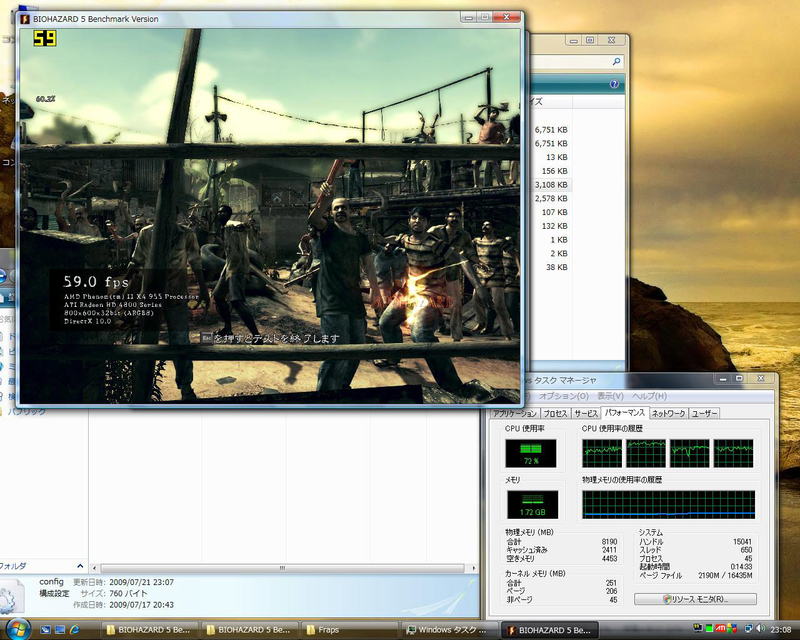
Task: Select the 107 KB file row
Action: [x=551, y=212]
